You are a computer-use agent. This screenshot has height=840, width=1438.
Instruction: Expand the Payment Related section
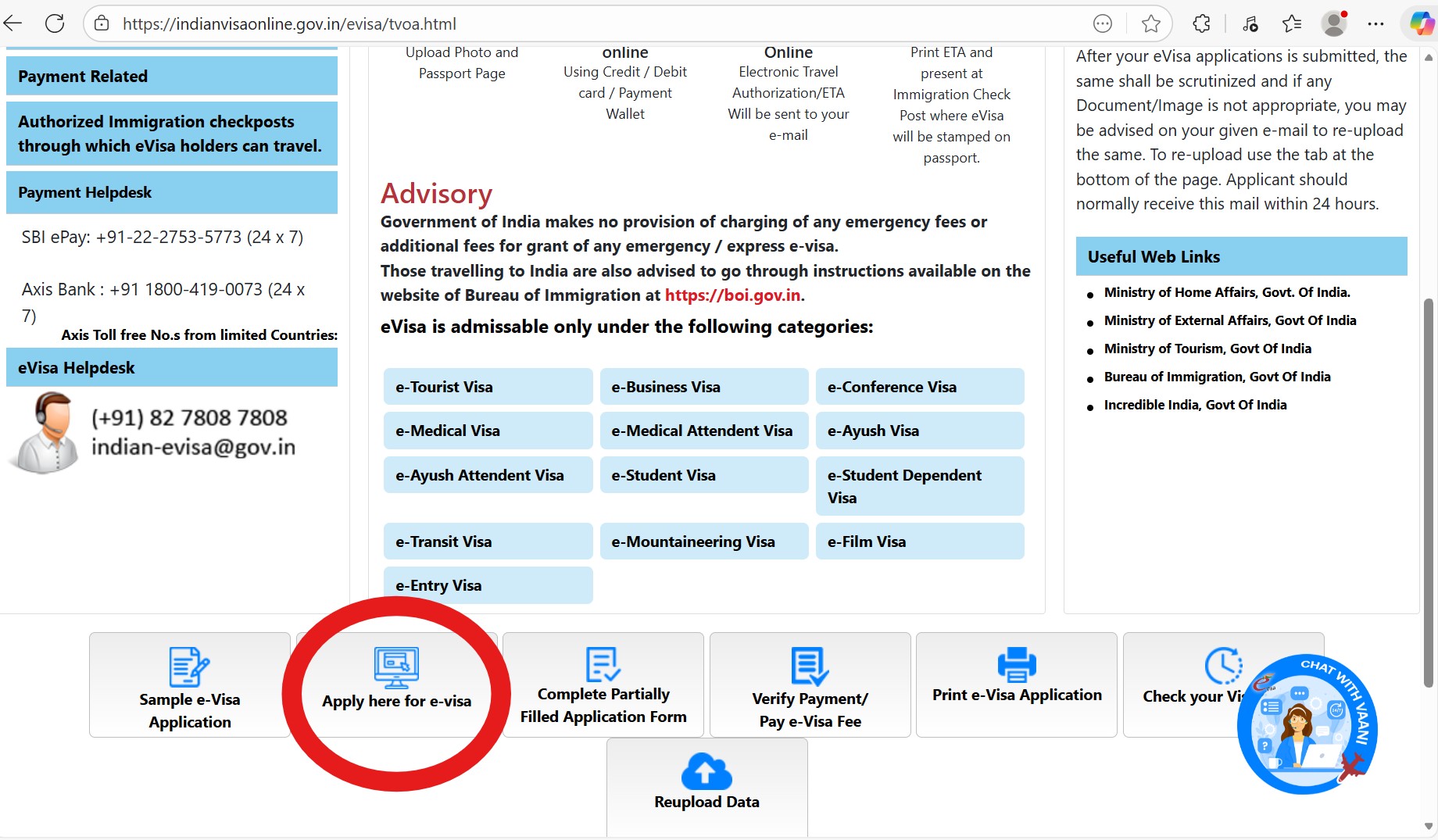[x=171, y=76]
